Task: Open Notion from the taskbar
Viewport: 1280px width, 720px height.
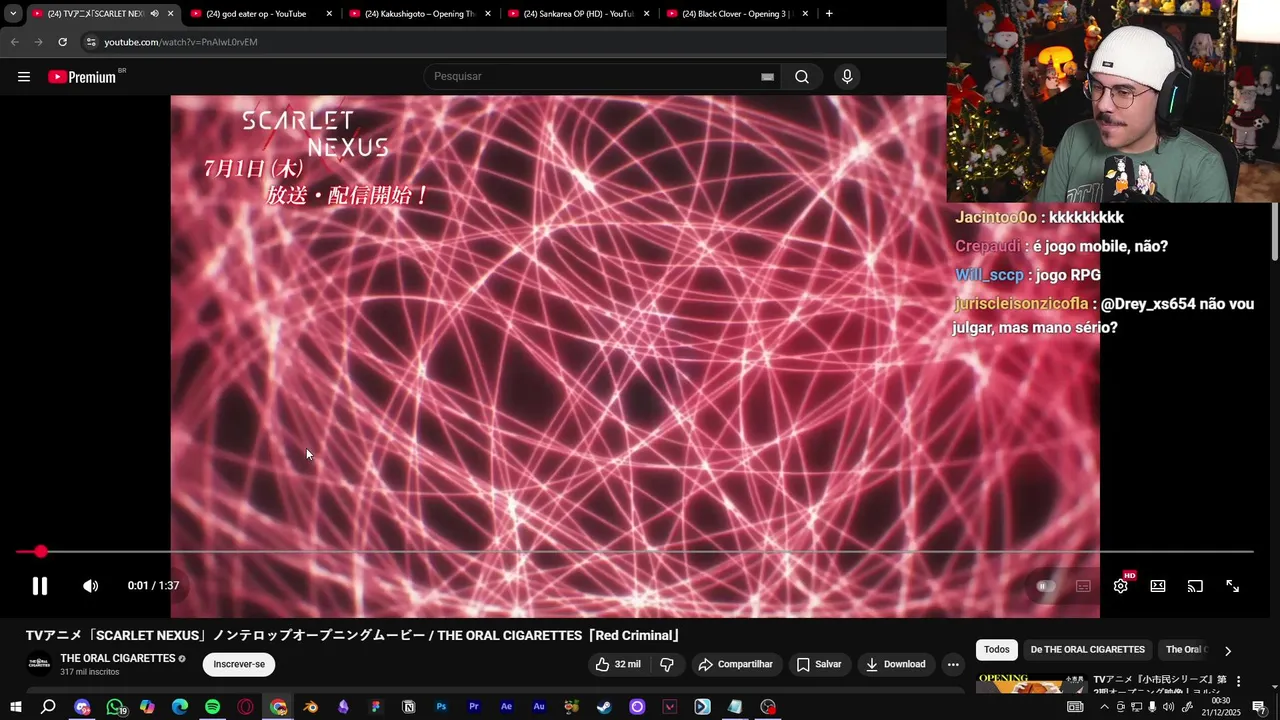Action: (x=408, y=707)
